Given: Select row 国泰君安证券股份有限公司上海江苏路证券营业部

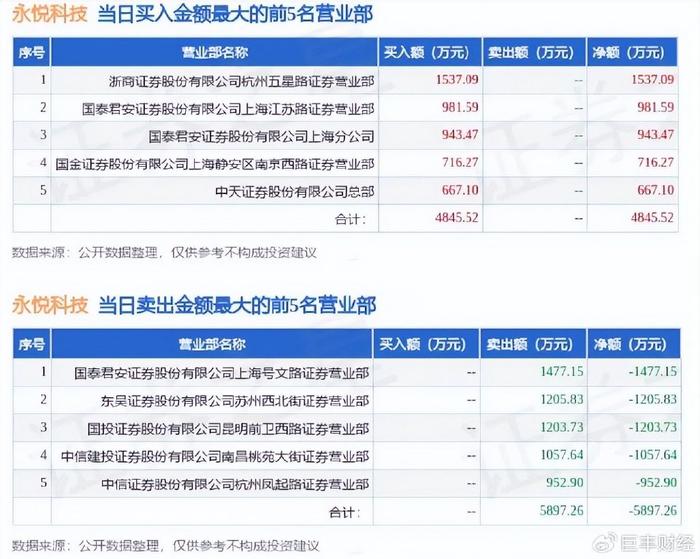Looking at the screenshot, I should (345, 108).
